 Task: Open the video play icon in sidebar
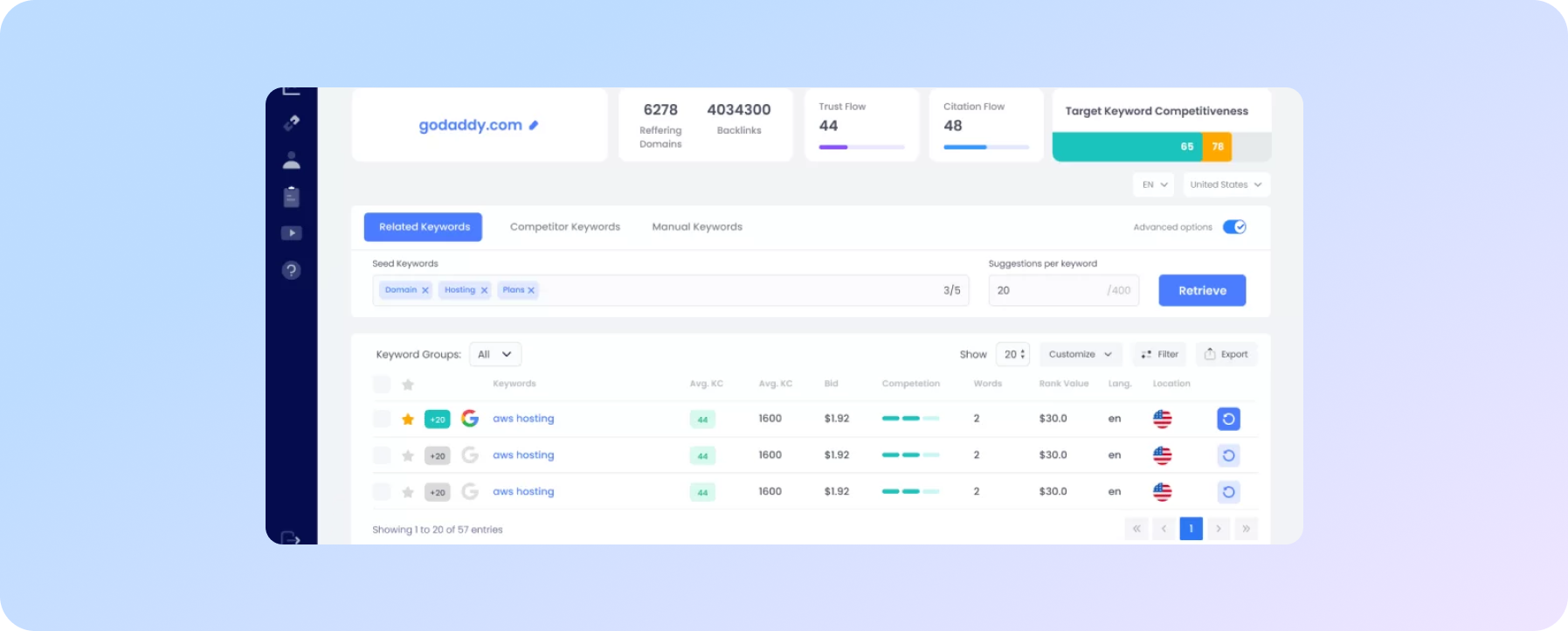coord(292,233)
